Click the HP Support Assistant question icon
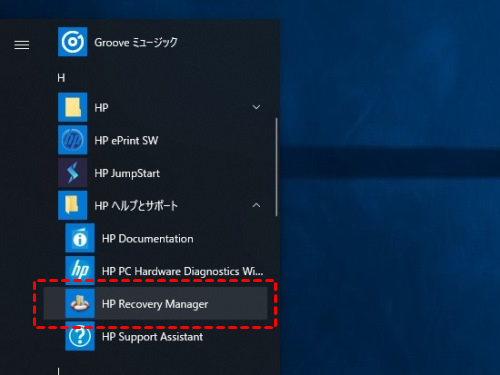The image size is (500, 375). [80, 336]
